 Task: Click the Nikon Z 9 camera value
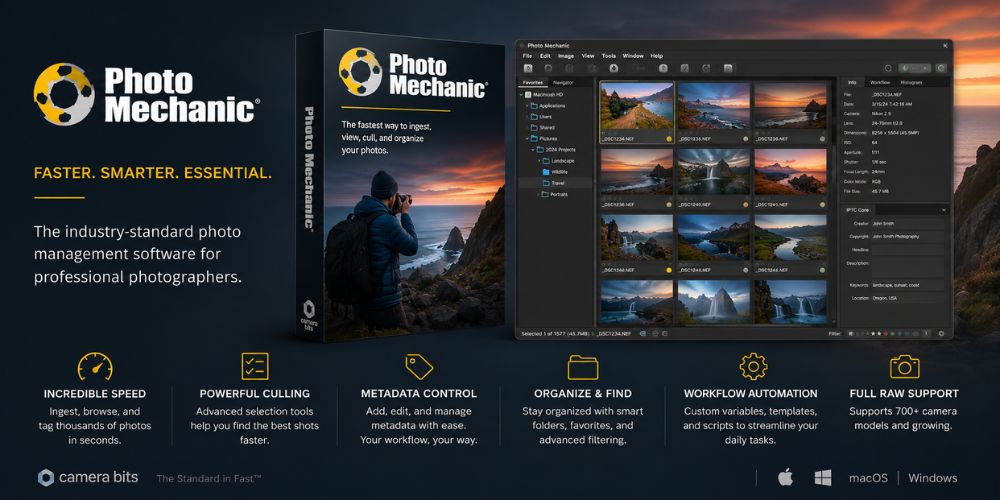[881, 114]
